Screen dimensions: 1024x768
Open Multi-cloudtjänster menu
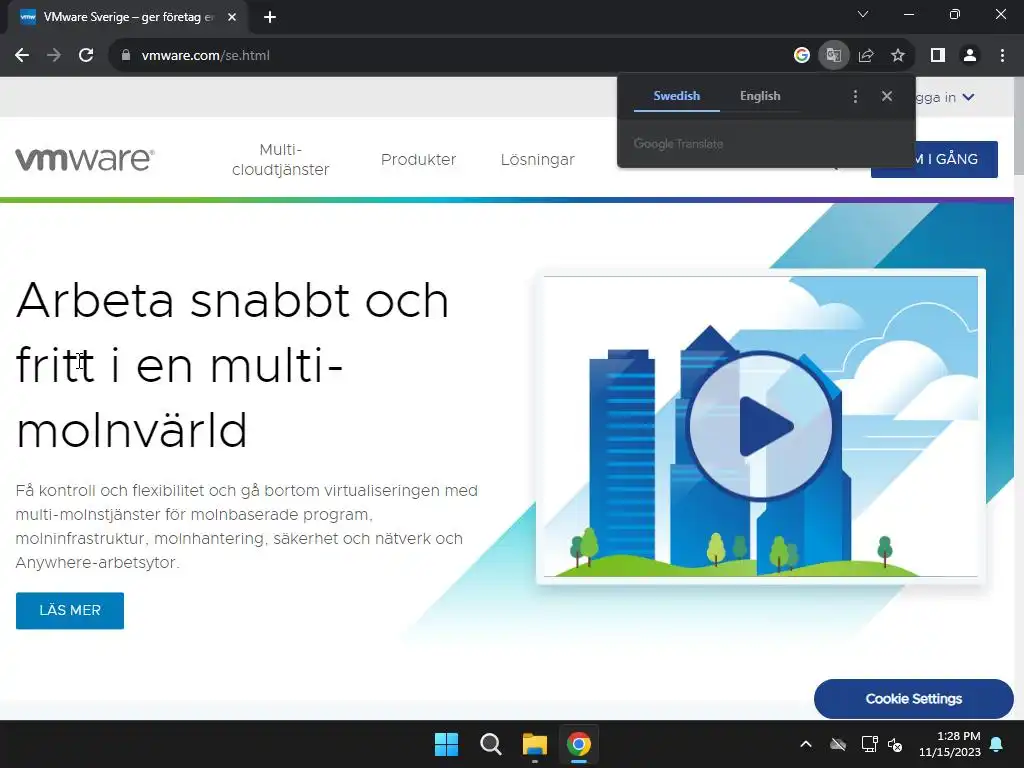(281, 159)
